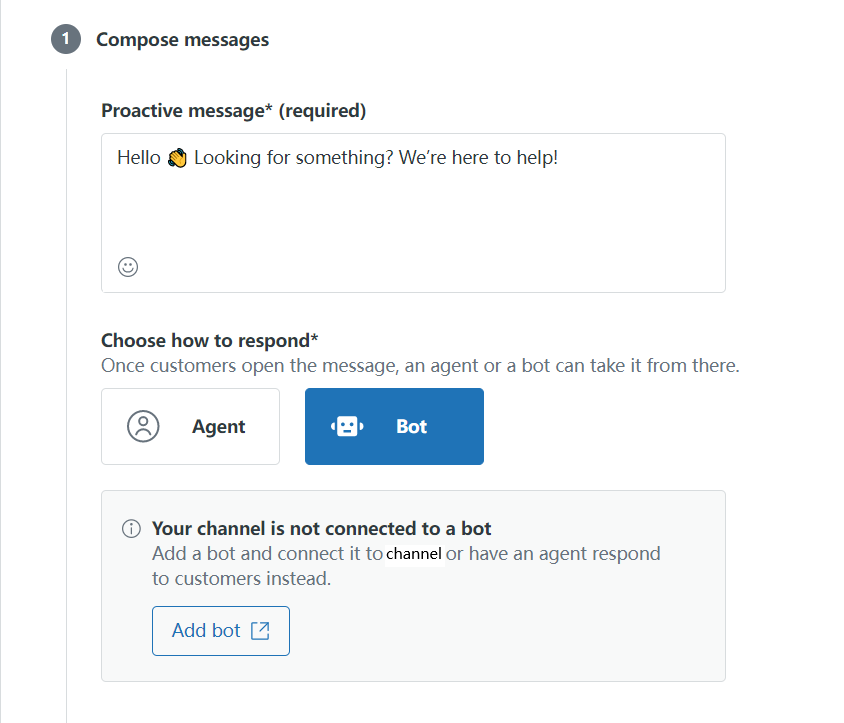
Task: Click the person icon on Agent card
Action: [143, 426]
